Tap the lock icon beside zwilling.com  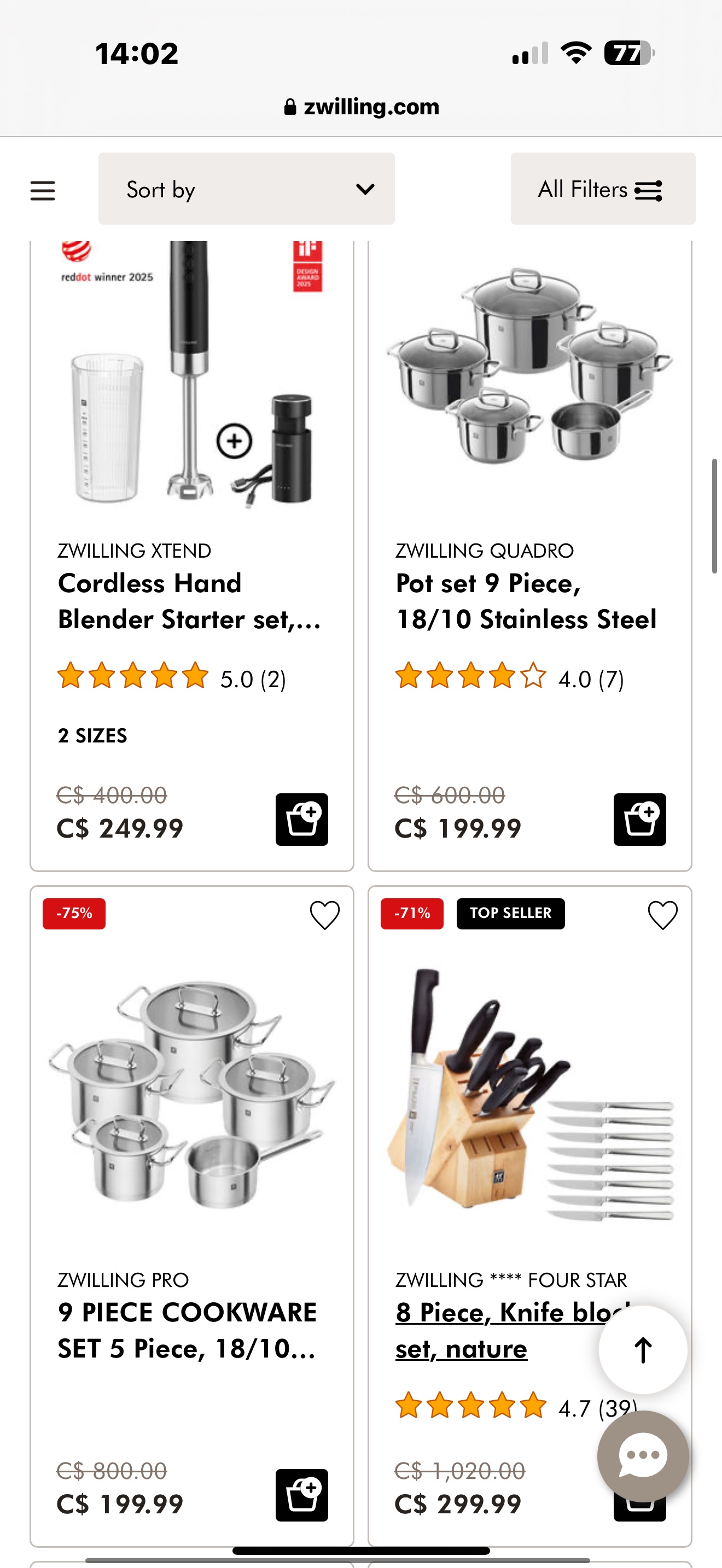point(290,107)
